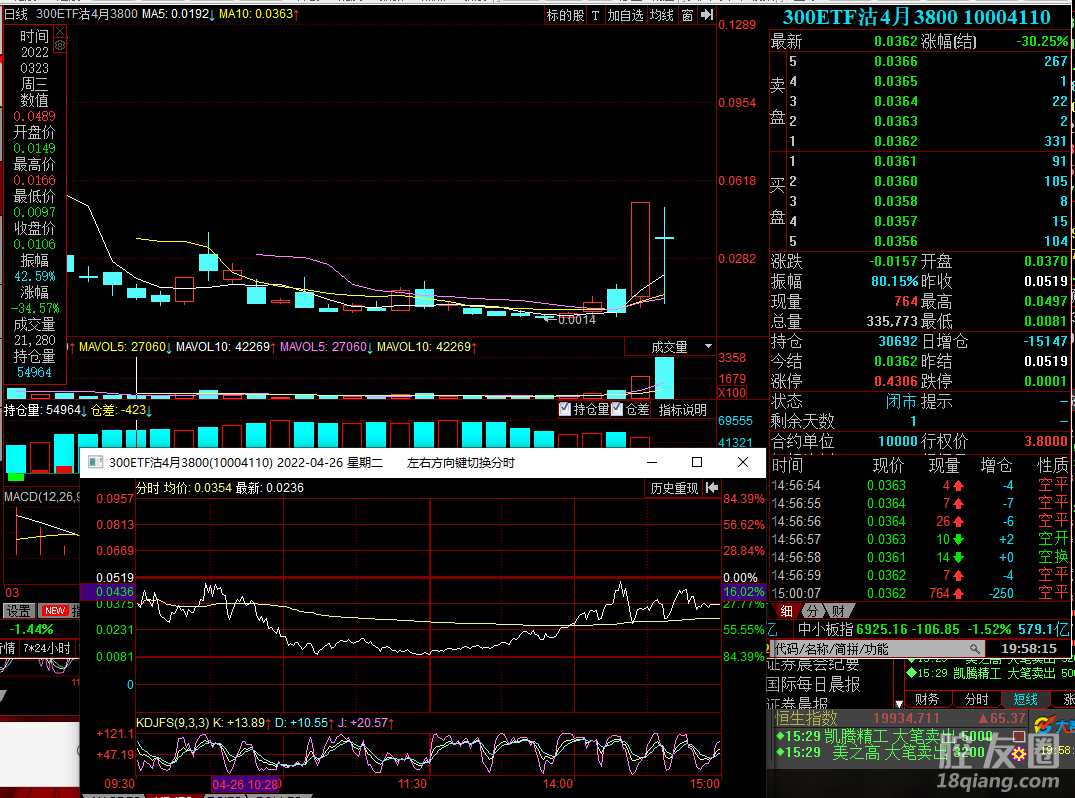Screen dimensions: 1075x798
Task: Click the arrow icon beside 窗 button
Action: [706, 15]
